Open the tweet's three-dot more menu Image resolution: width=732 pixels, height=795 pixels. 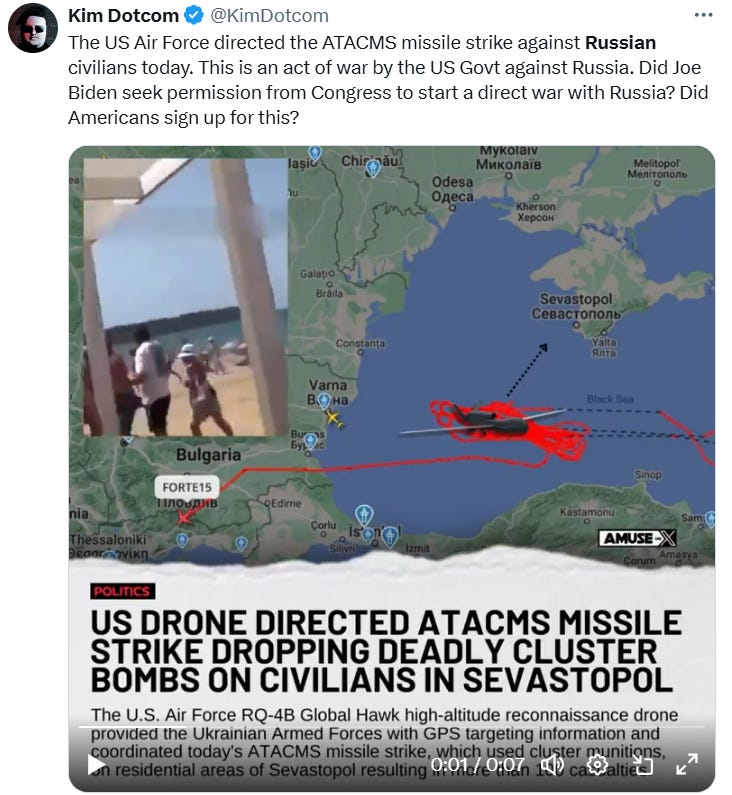(x=703, y=15)
